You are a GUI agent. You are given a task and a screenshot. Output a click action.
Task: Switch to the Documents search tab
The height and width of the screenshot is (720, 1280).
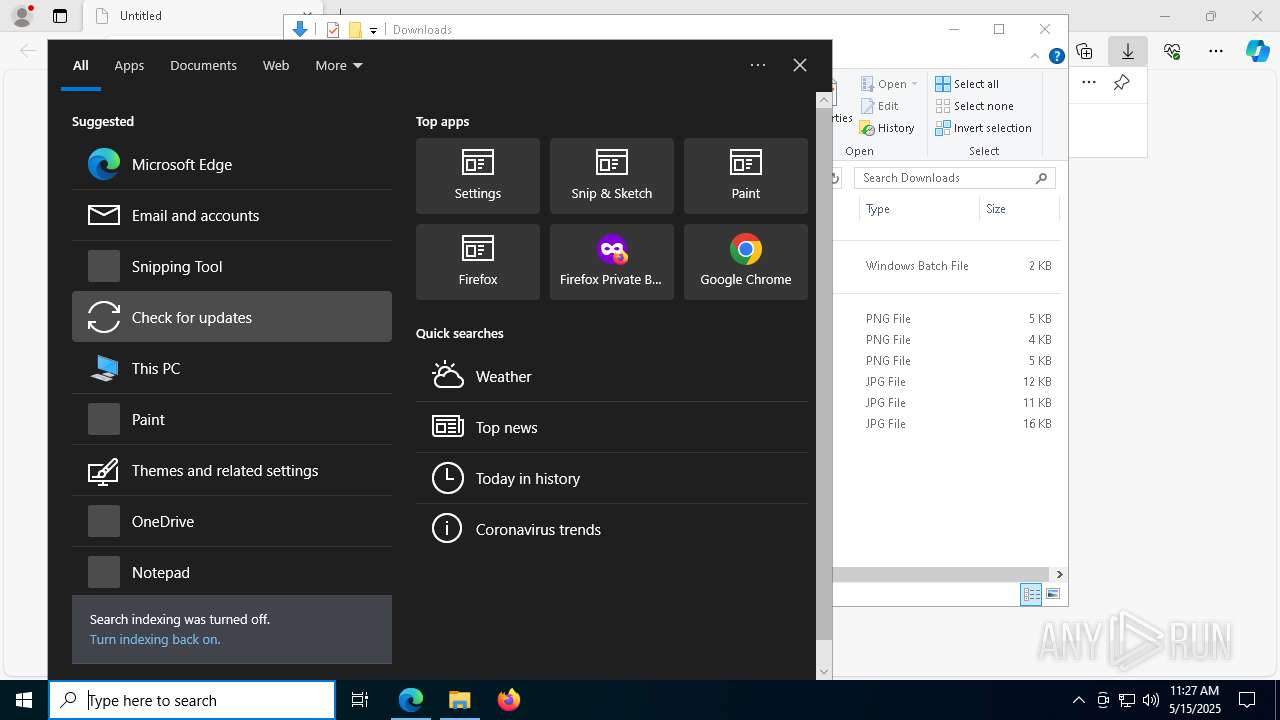tap(203, 65)
